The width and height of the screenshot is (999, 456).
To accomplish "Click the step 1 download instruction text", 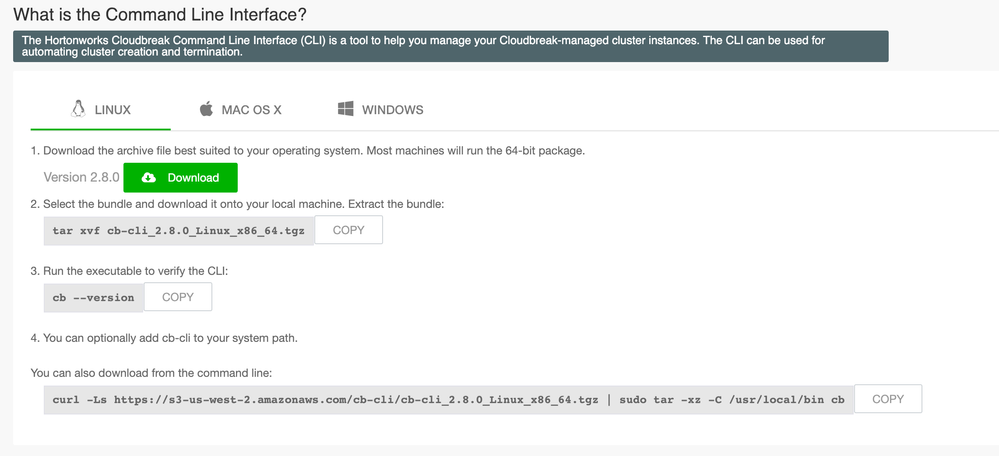I will (x=307, y=151).
